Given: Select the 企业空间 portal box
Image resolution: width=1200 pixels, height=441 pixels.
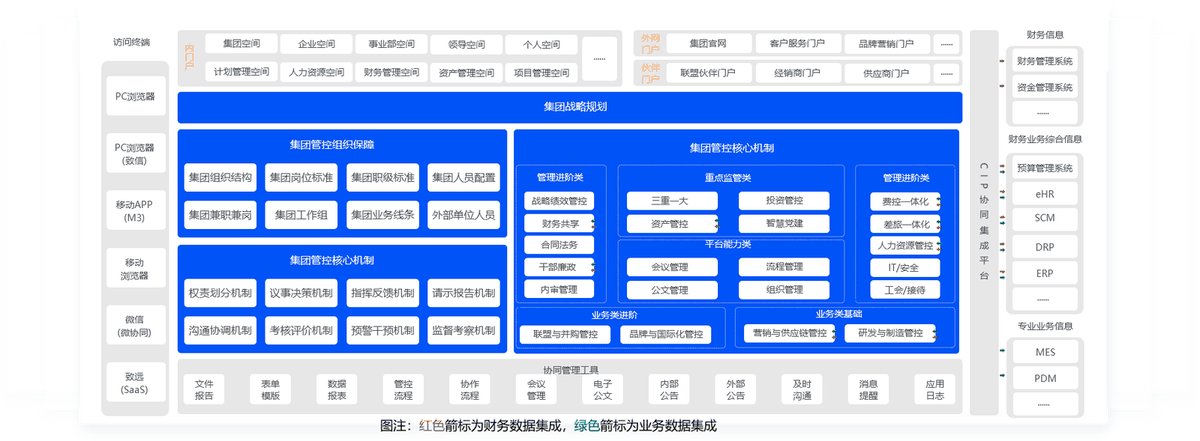Looking at the screenshot, I should pyautogui.click(x=316, y=44).
